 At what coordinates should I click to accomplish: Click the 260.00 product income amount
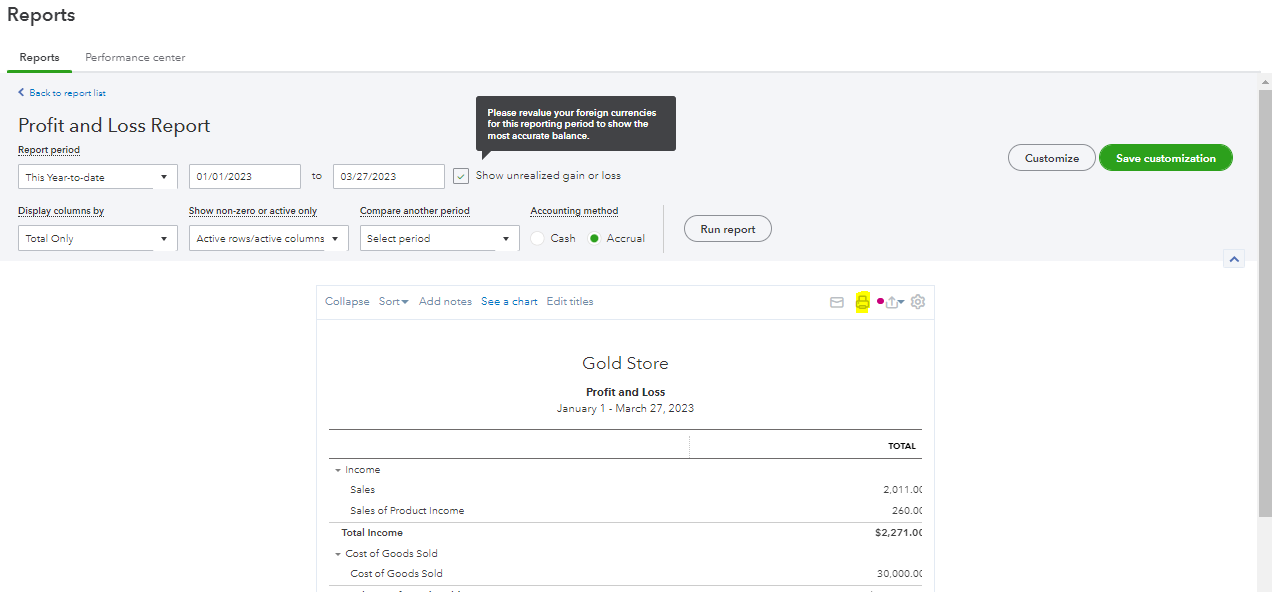click(x=907, y=511)
